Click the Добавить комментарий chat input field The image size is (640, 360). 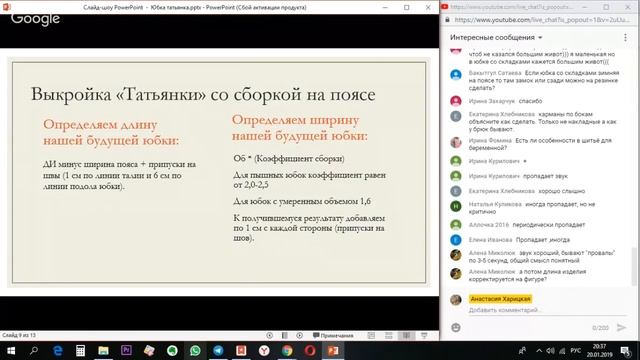tap(547, 310)
